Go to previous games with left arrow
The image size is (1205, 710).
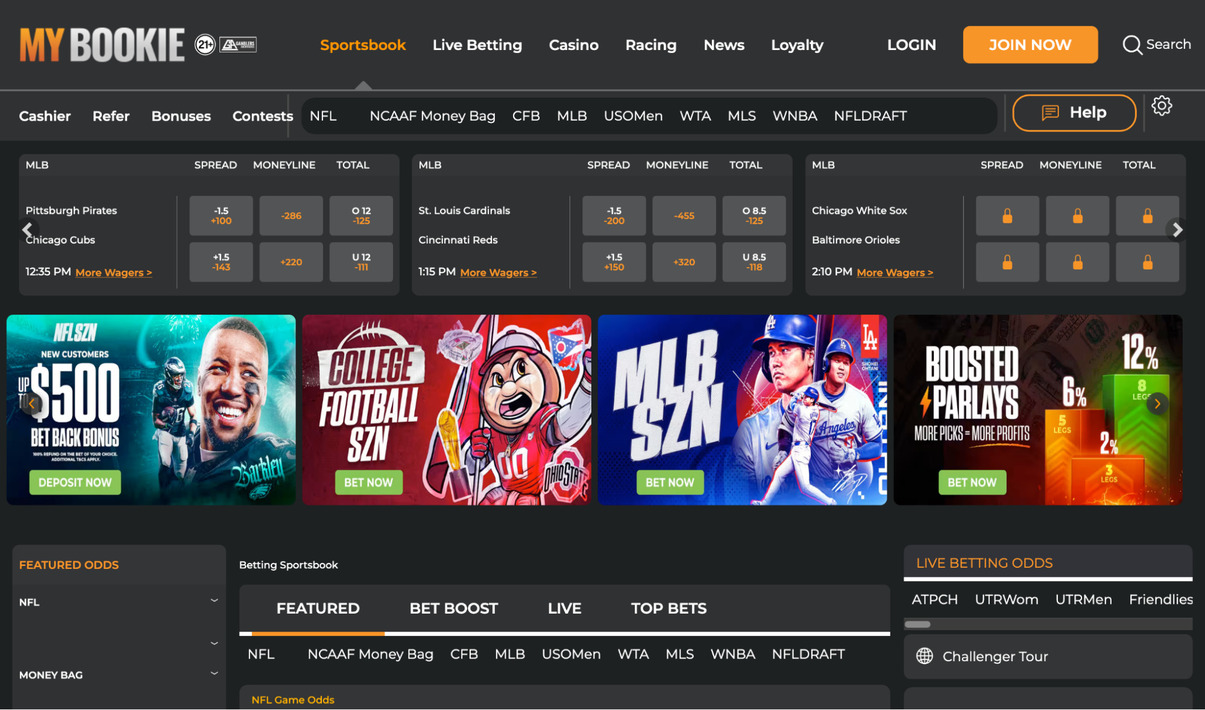[x=28, y=230]
